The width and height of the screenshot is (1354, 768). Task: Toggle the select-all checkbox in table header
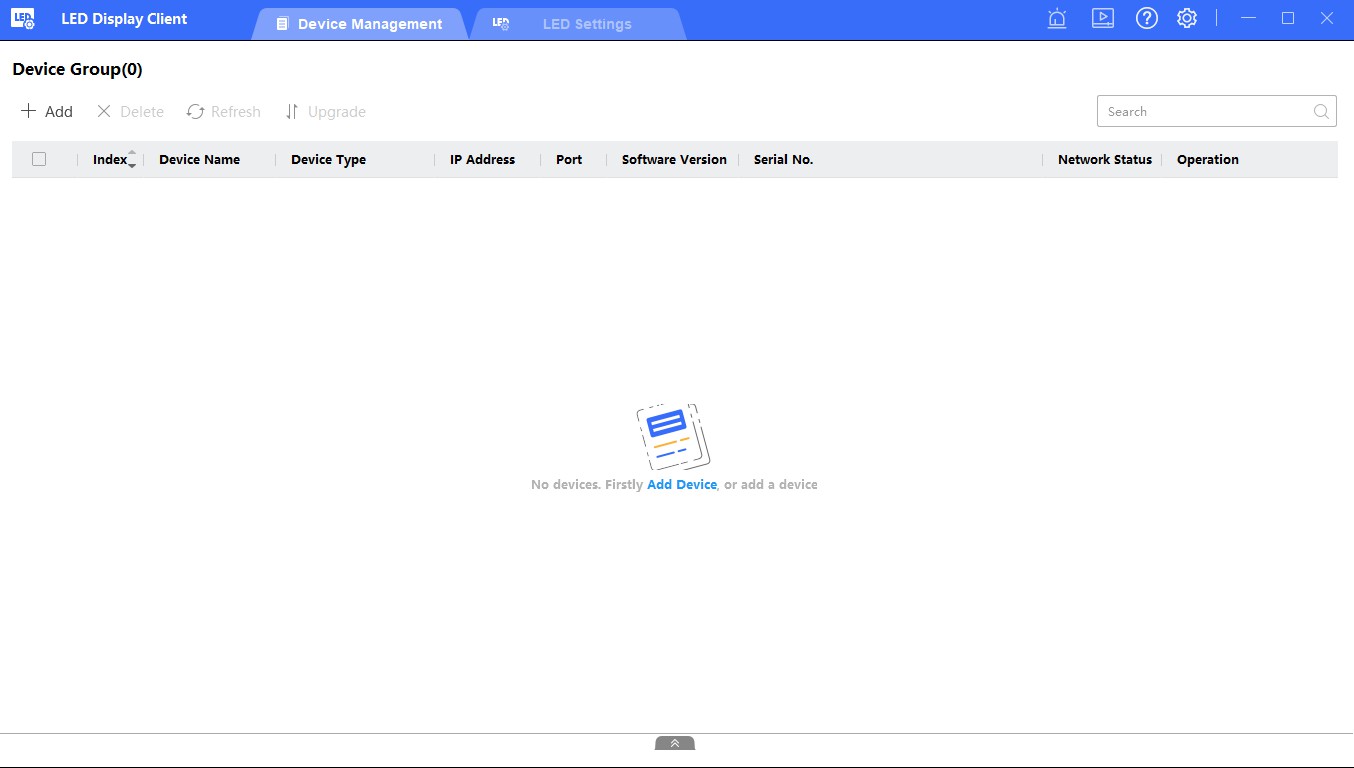pyautogui.click(x=39, y=159)
